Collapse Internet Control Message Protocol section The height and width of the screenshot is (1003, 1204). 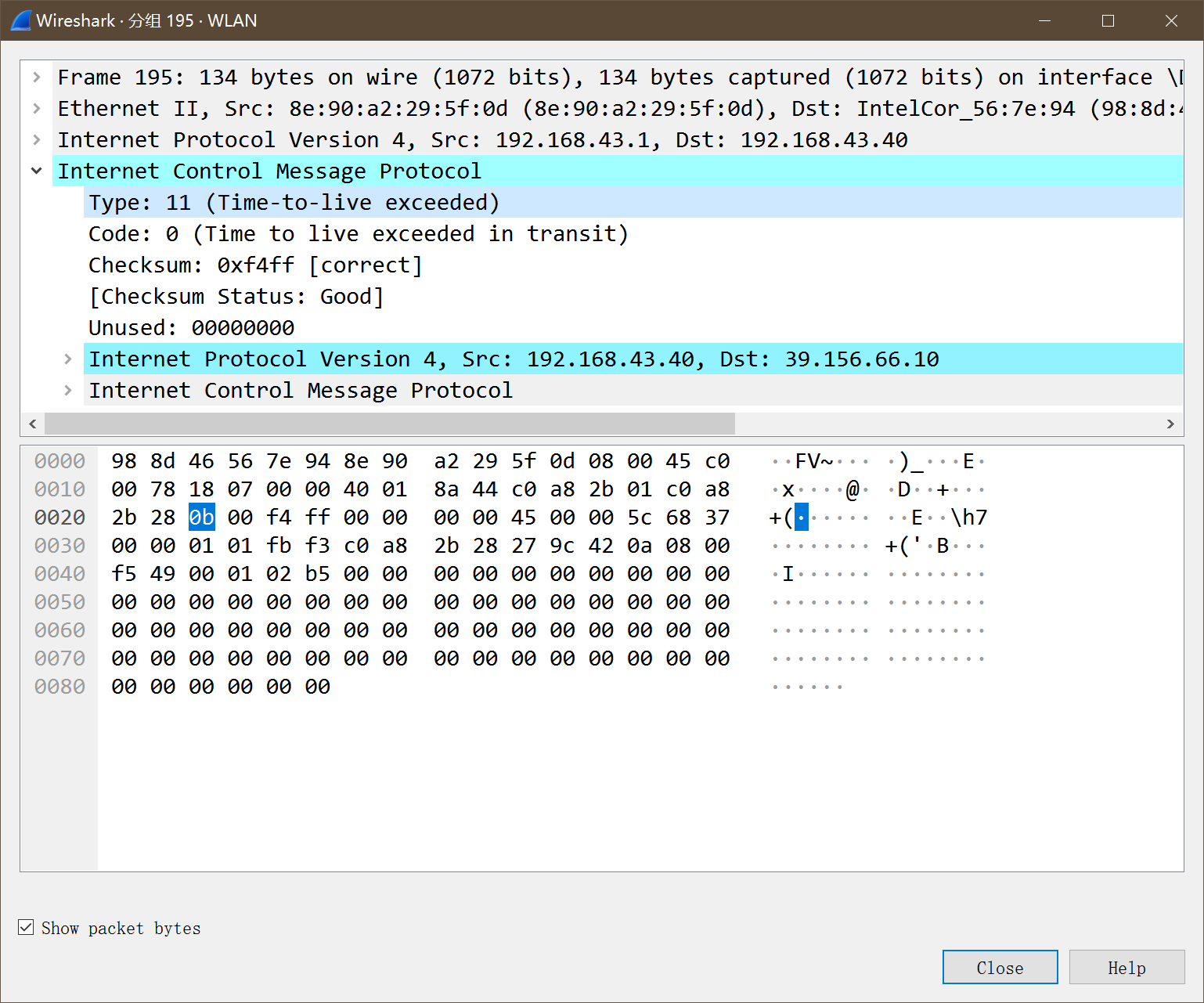[x=36, y=171]
